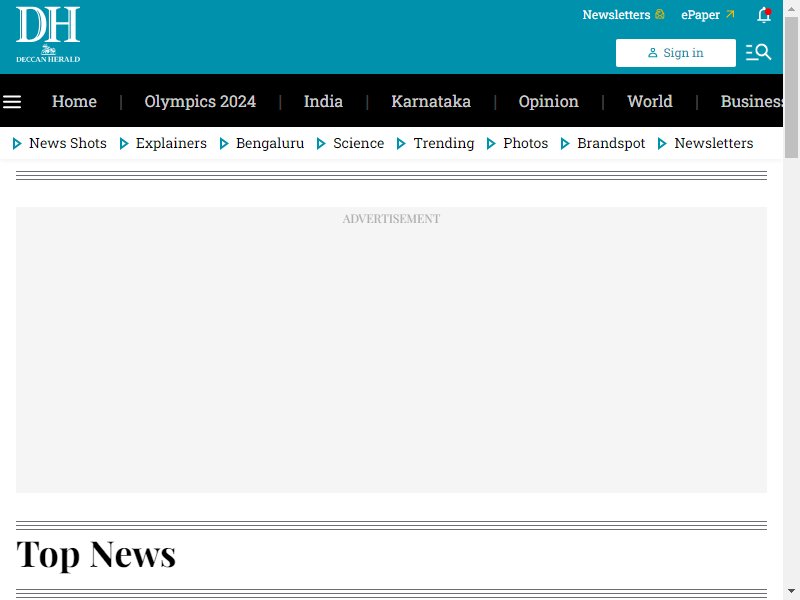The height and width of the screenshot is (600, 800).
Task: Open the Business section
Action: tap(752, 102)
